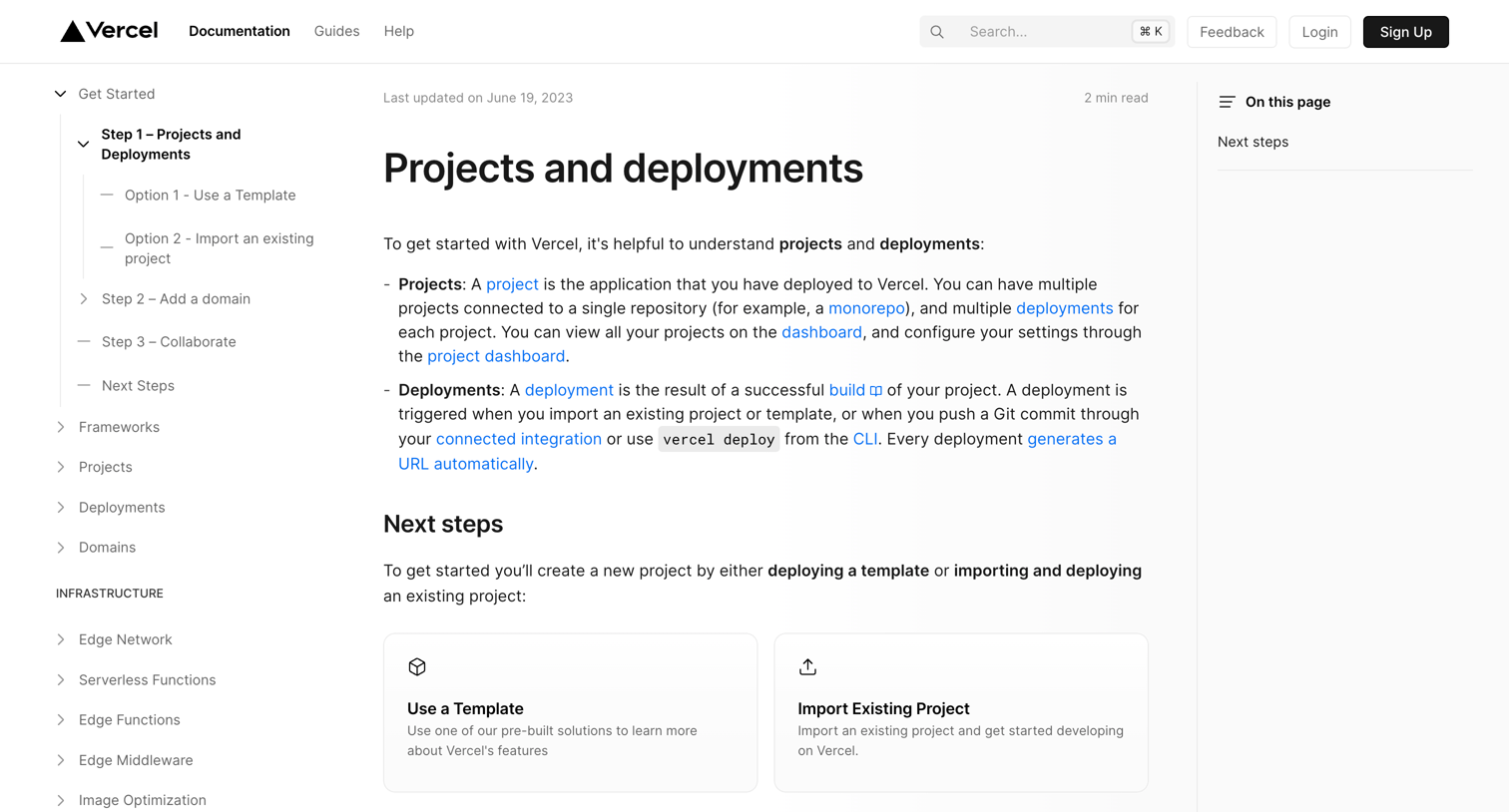1509x812 pixels.
Task: Click the Import Existing Project upload icon
Action: tap(807, 666)
